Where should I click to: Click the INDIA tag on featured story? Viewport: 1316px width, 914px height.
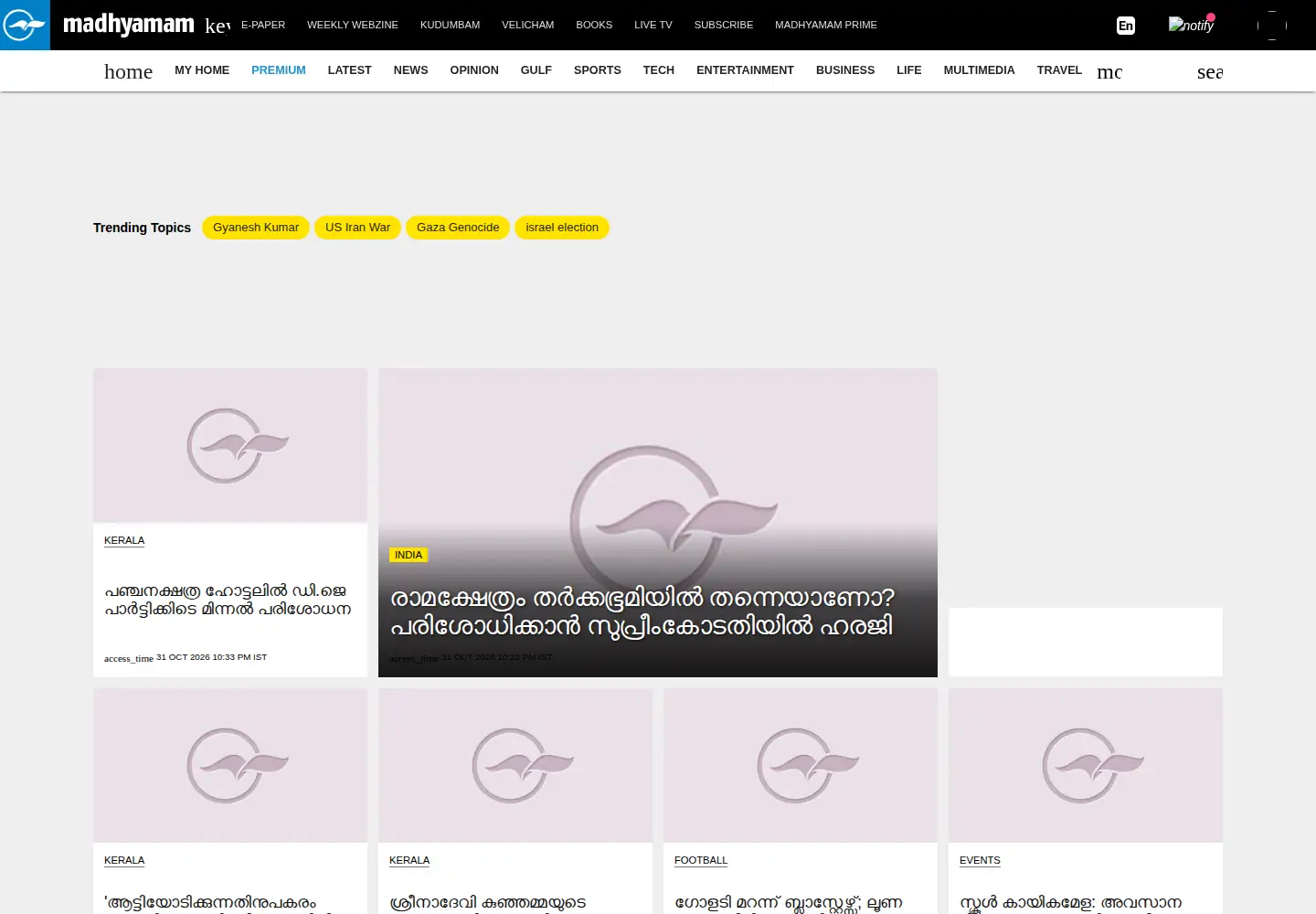tap(409, 555)
